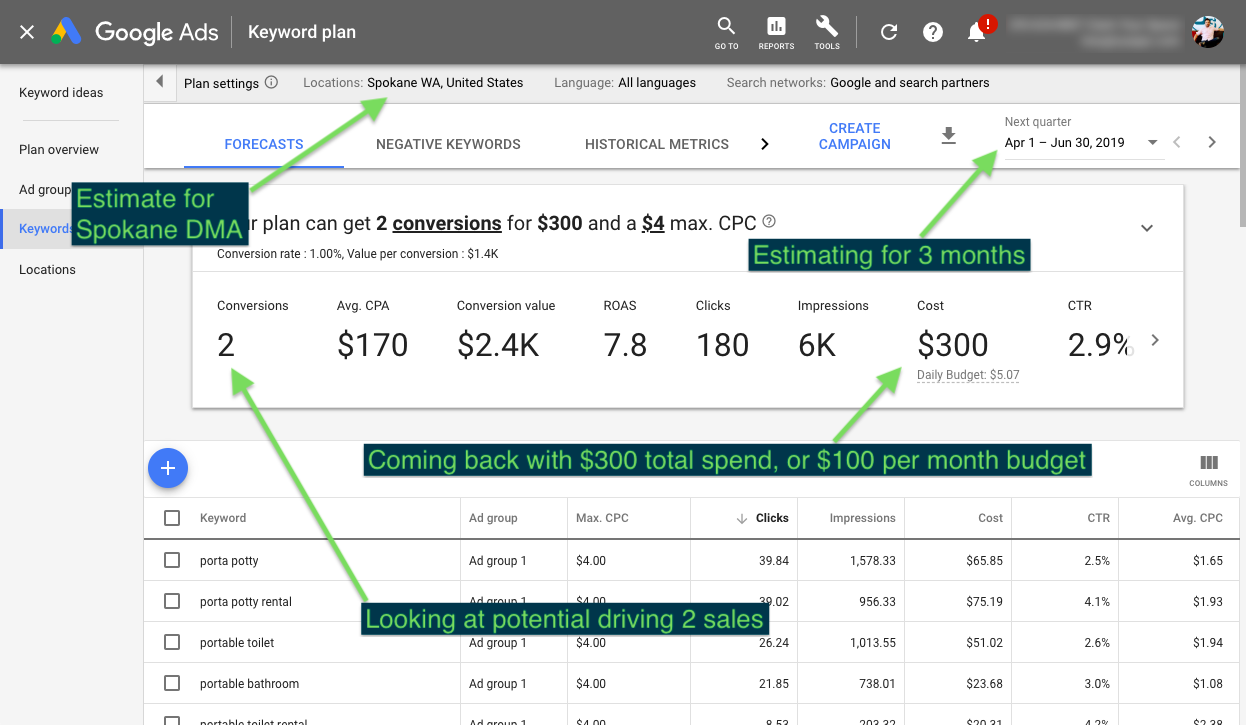Go to the next date period
1246x725 pixels.
(1212, 142)
